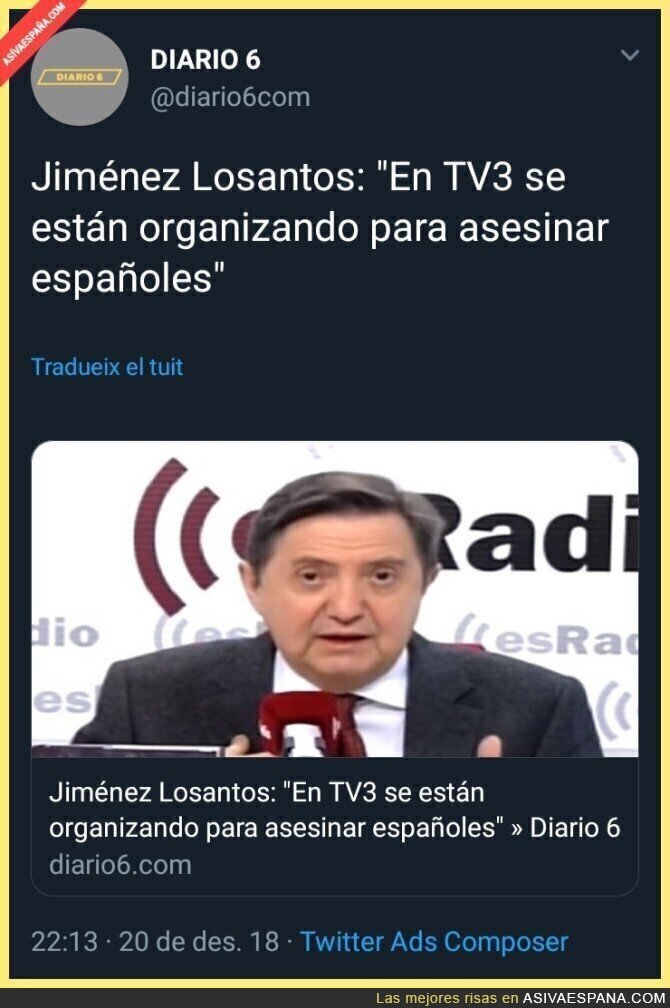Follow the diario6.com domain link
670x1008 pixels.
pyautogui.click(x=120, y=865)
